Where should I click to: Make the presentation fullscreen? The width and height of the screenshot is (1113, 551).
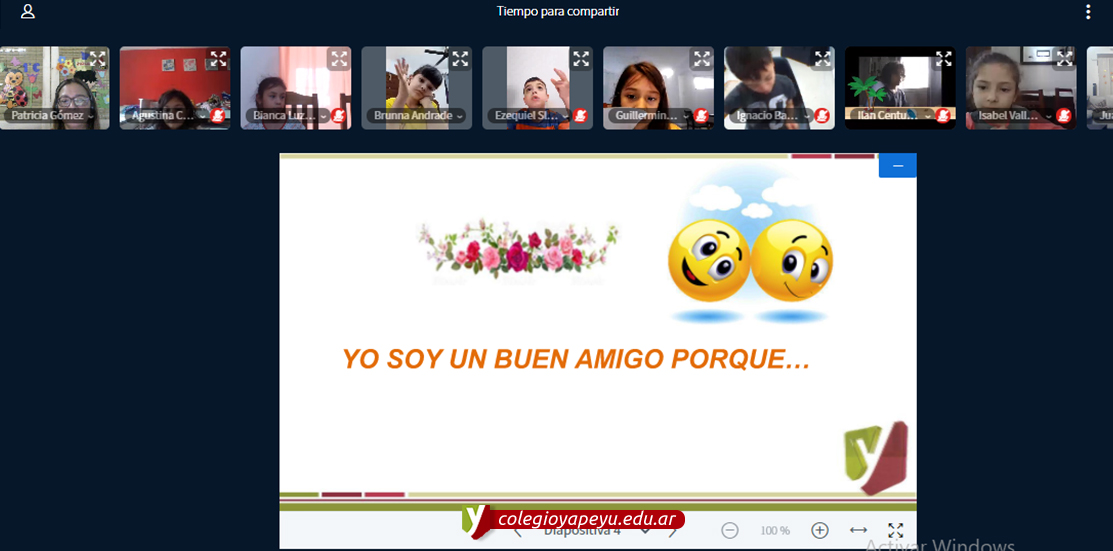tap(896, 530)
